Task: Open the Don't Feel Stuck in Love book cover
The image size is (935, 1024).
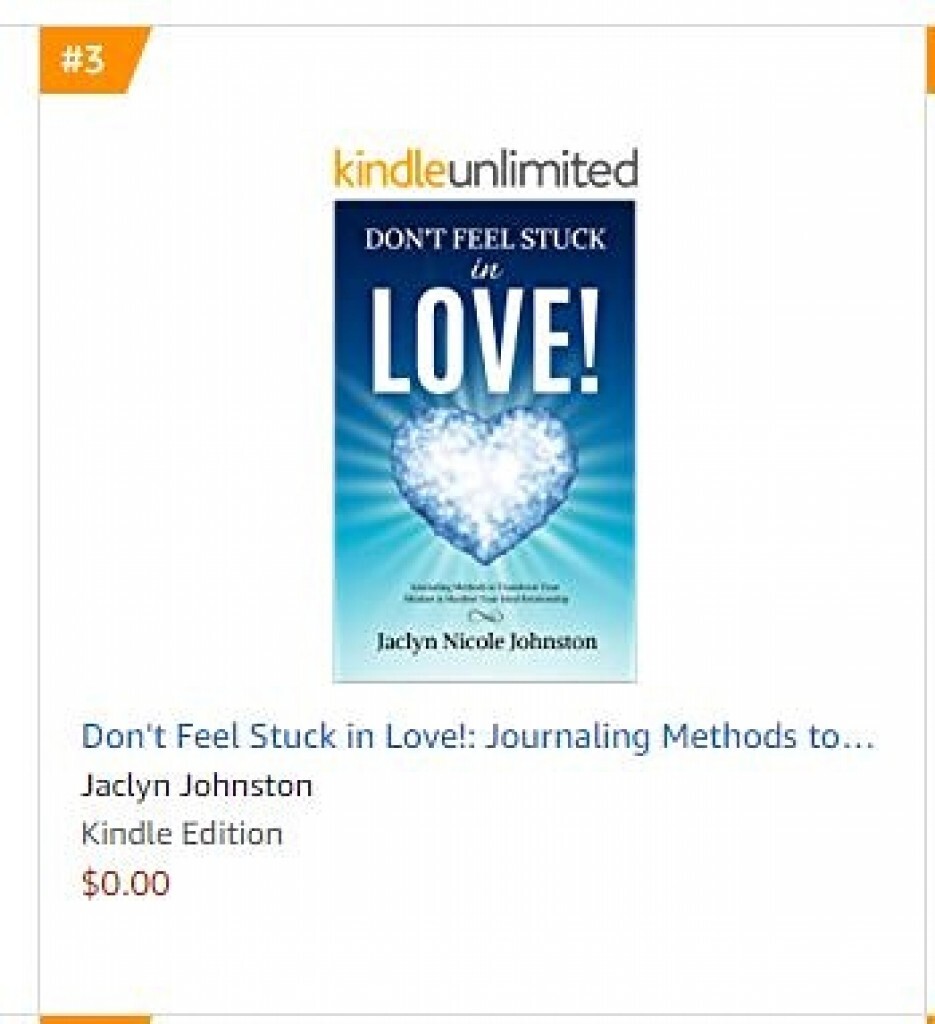Action: point(485,440)
